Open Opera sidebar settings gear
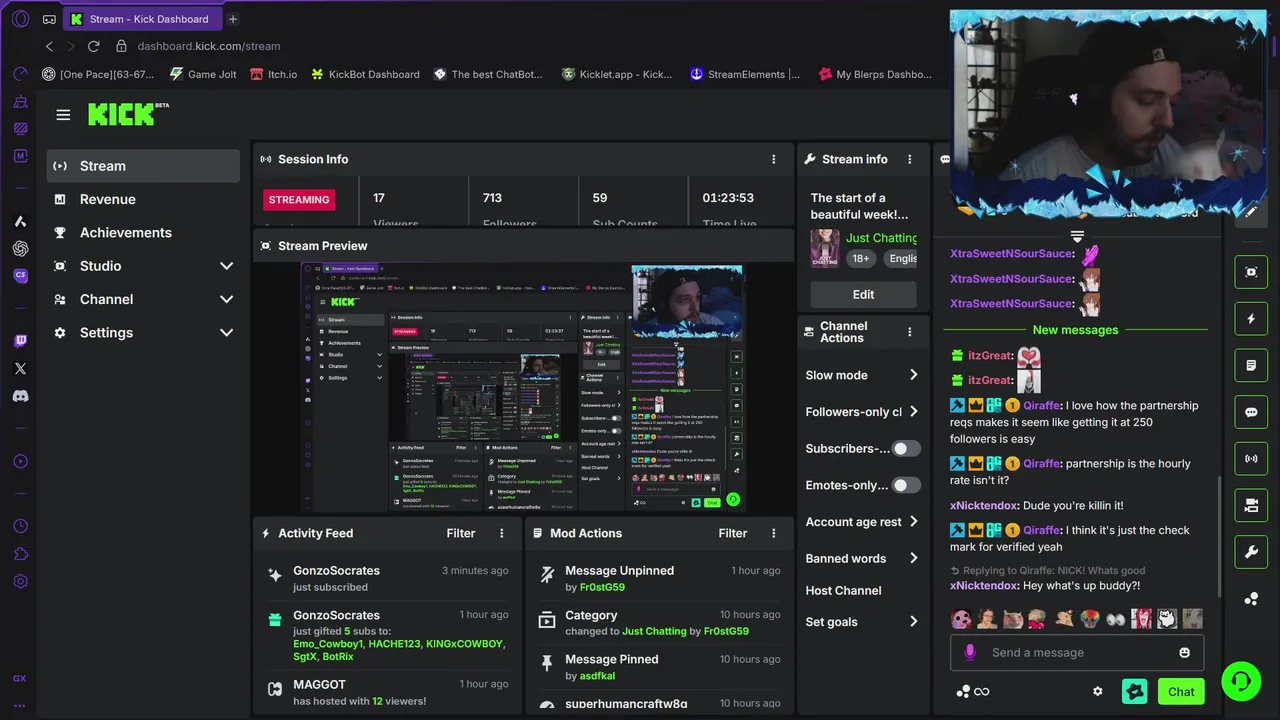This screenshot has width=1280, height=720. tap(20, 581)
